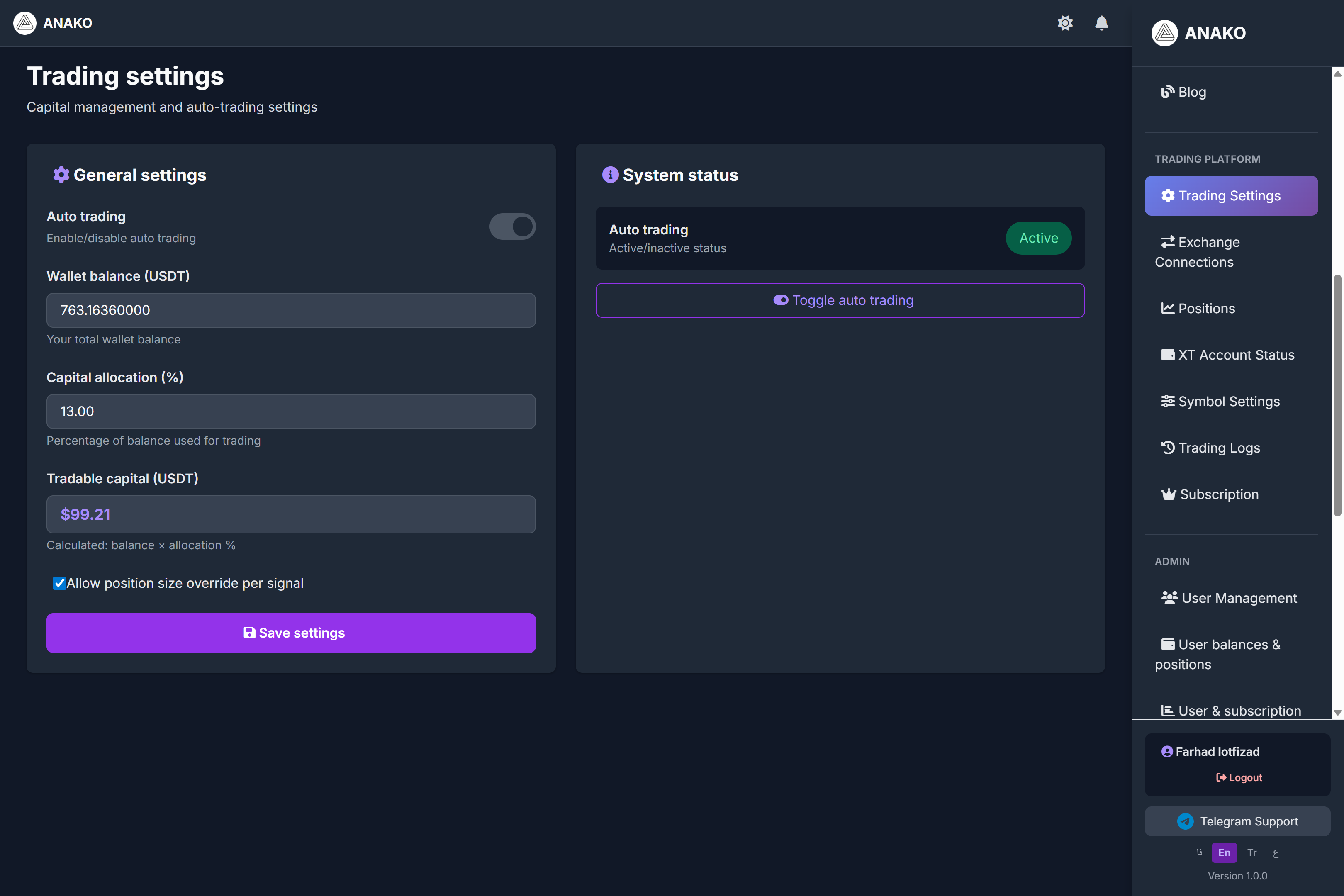The width and height of the screenshot is (1344, 896).
Task: Enable the Auto trading switch
Action: 512,226
